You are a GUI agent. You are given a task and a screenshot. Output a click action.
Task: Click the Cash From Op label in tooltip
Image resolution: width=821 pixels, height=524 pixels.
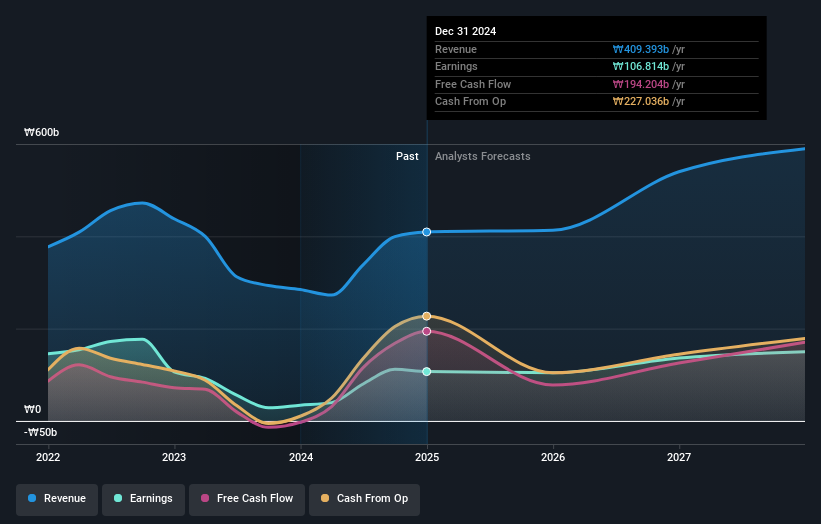471,102
